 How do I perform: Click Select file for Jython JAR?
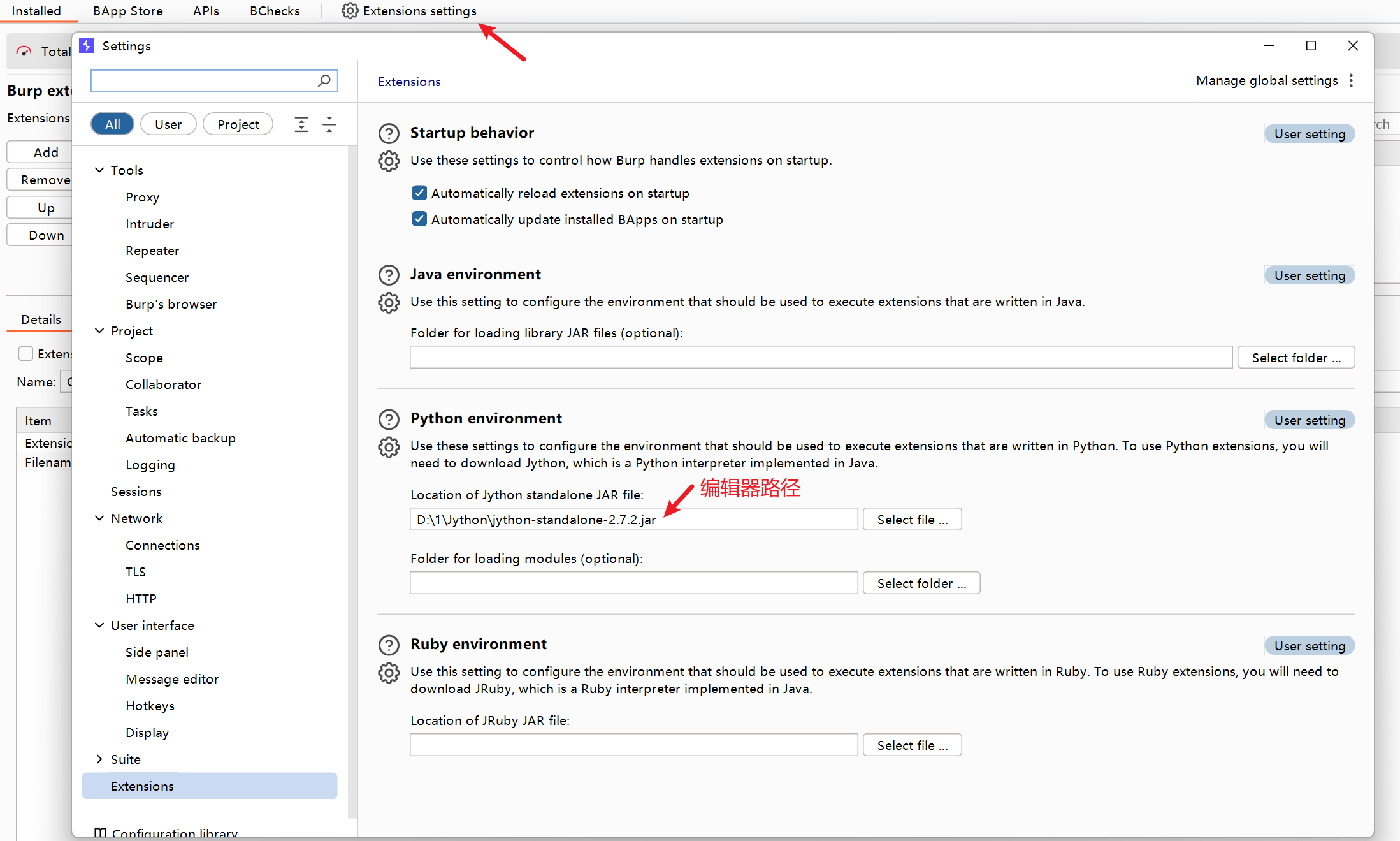(912, 520)
